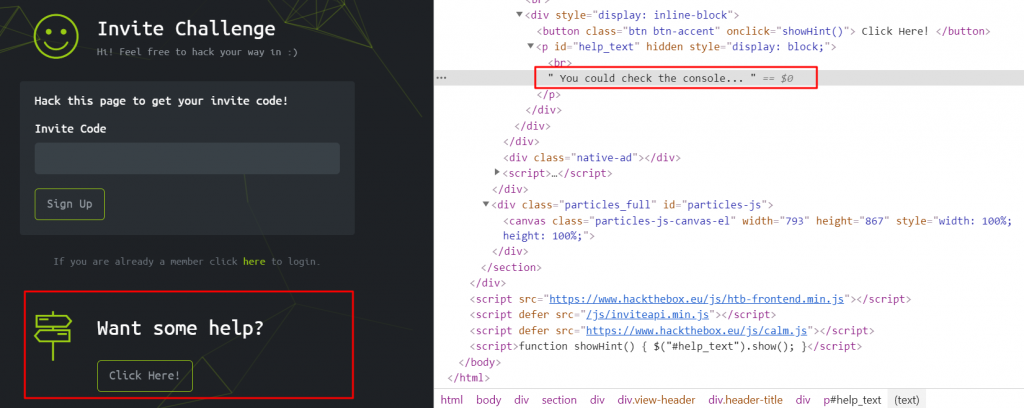Select the closing </html> tag line

469,378
